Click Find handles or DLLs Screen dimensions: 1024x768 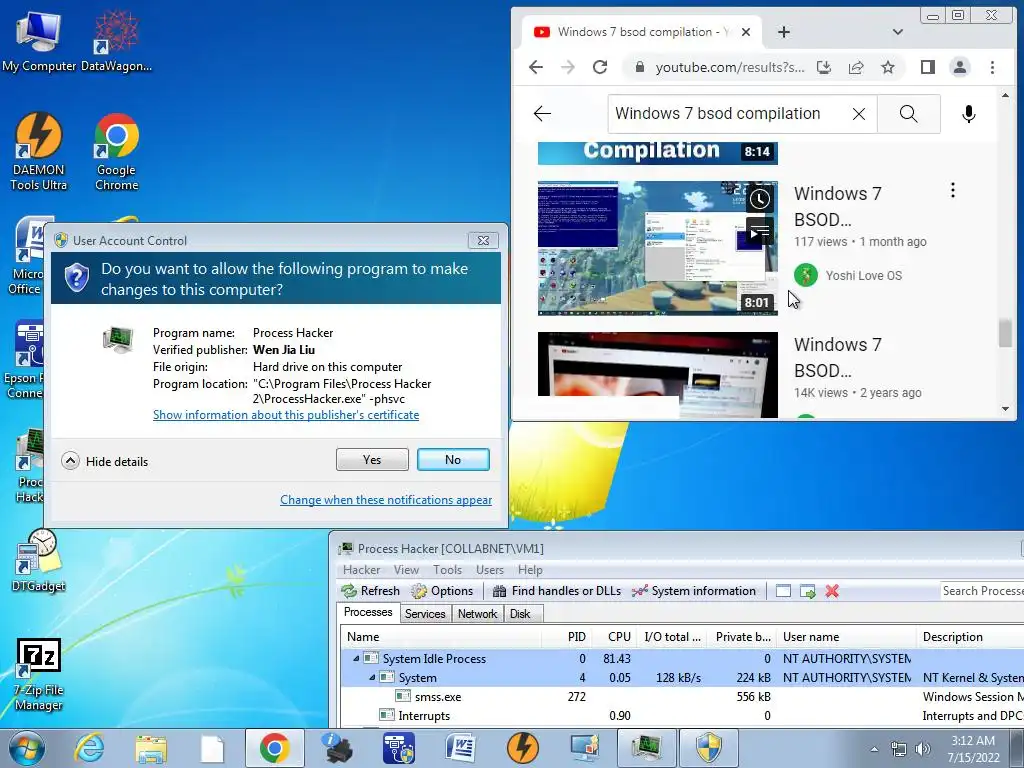pyautogui.click(x=556, y=591)
